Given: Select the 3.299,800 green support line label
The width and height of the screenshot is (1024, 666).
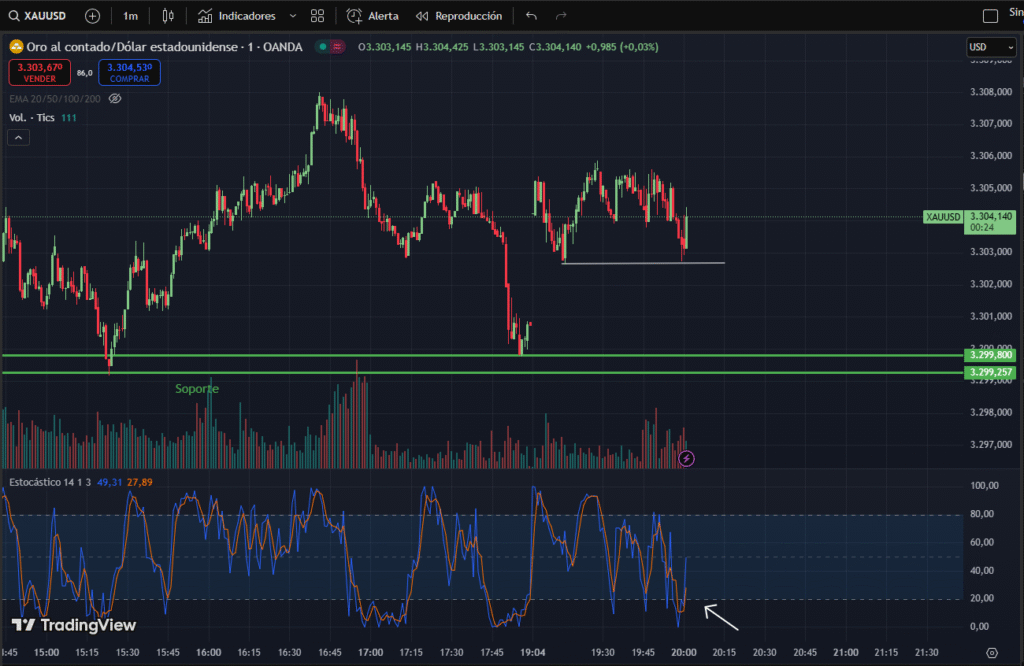Looking at the screenshot, I should tap(990, 355).
